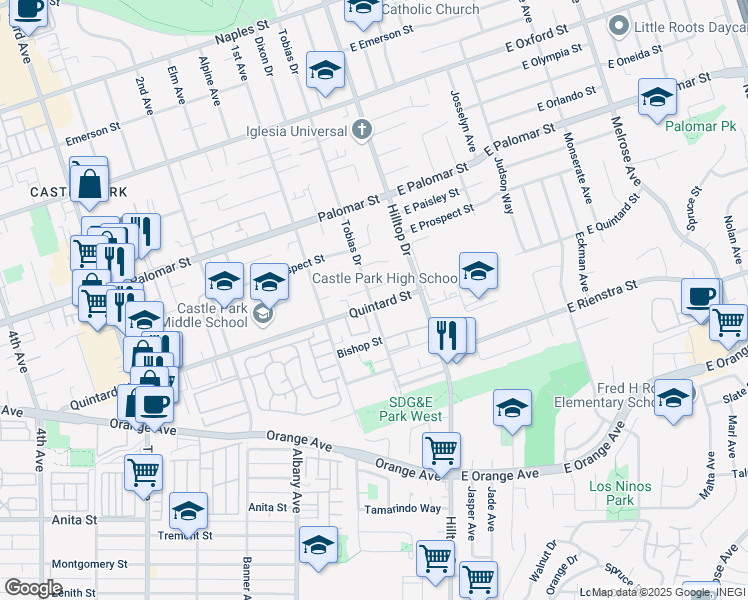Click the Google logo link

tap(33, 589)
